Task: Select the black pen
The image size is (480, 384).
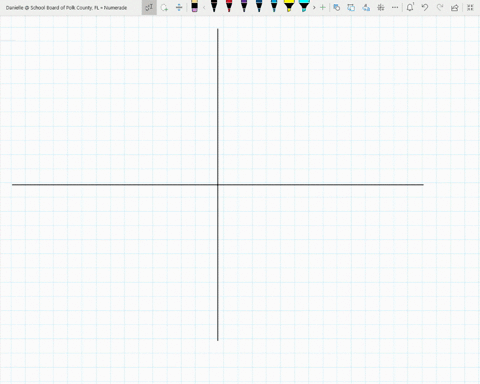Action: [x=214, y=6]
